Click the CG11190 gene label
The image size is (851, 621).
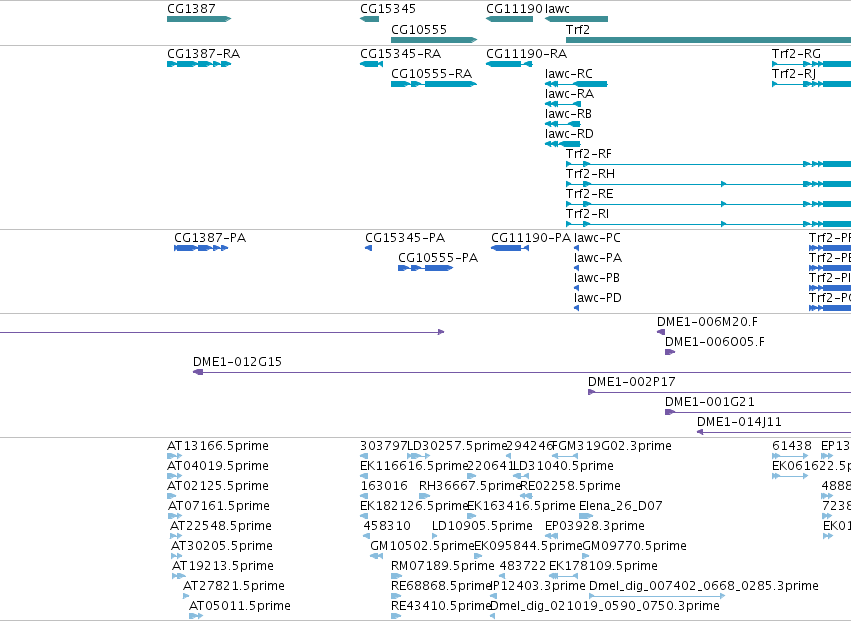click(x=514, y=9)
